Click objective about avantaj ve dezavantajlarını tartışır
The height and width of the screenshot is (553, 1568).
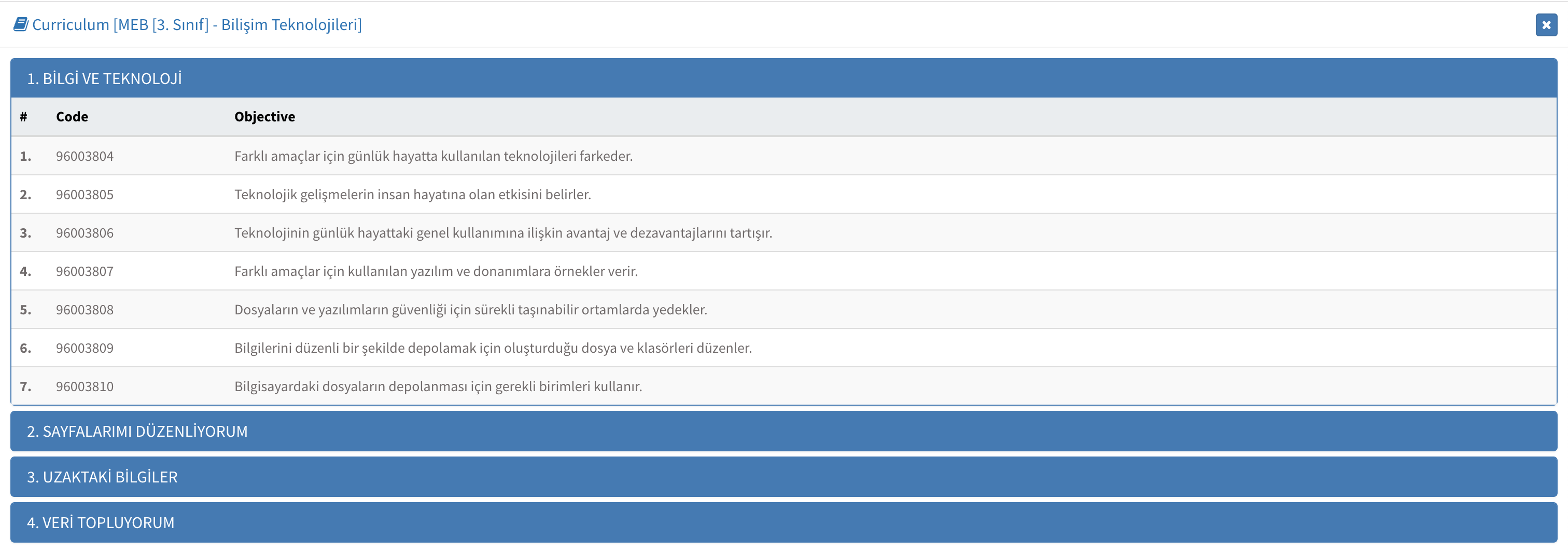point(503,232)
